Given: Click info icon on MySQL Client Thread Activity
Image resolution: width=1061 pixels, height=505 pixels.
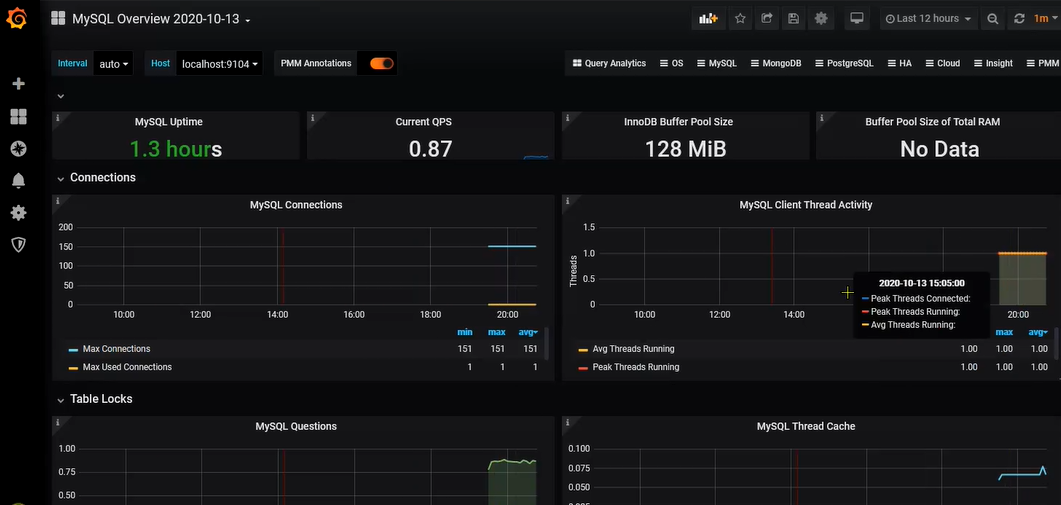Looking at the screenshot, I should pos(567,201).
